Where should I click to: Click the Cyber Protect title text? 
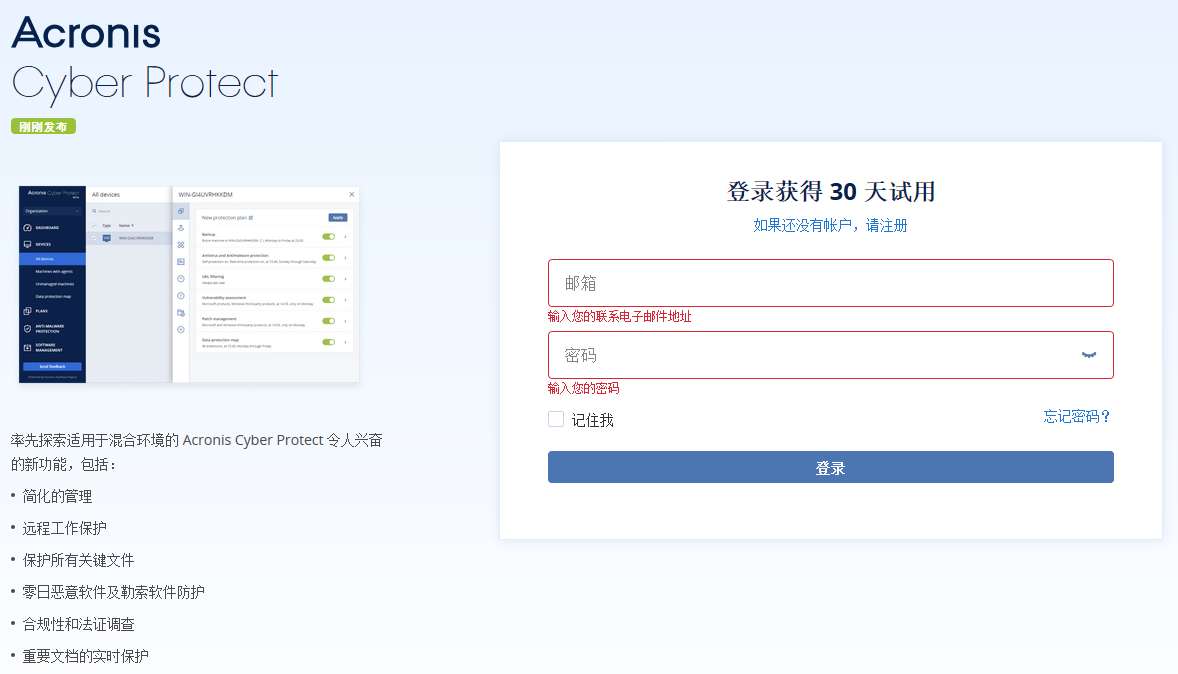pyautogui.click(x=145, y=84)
